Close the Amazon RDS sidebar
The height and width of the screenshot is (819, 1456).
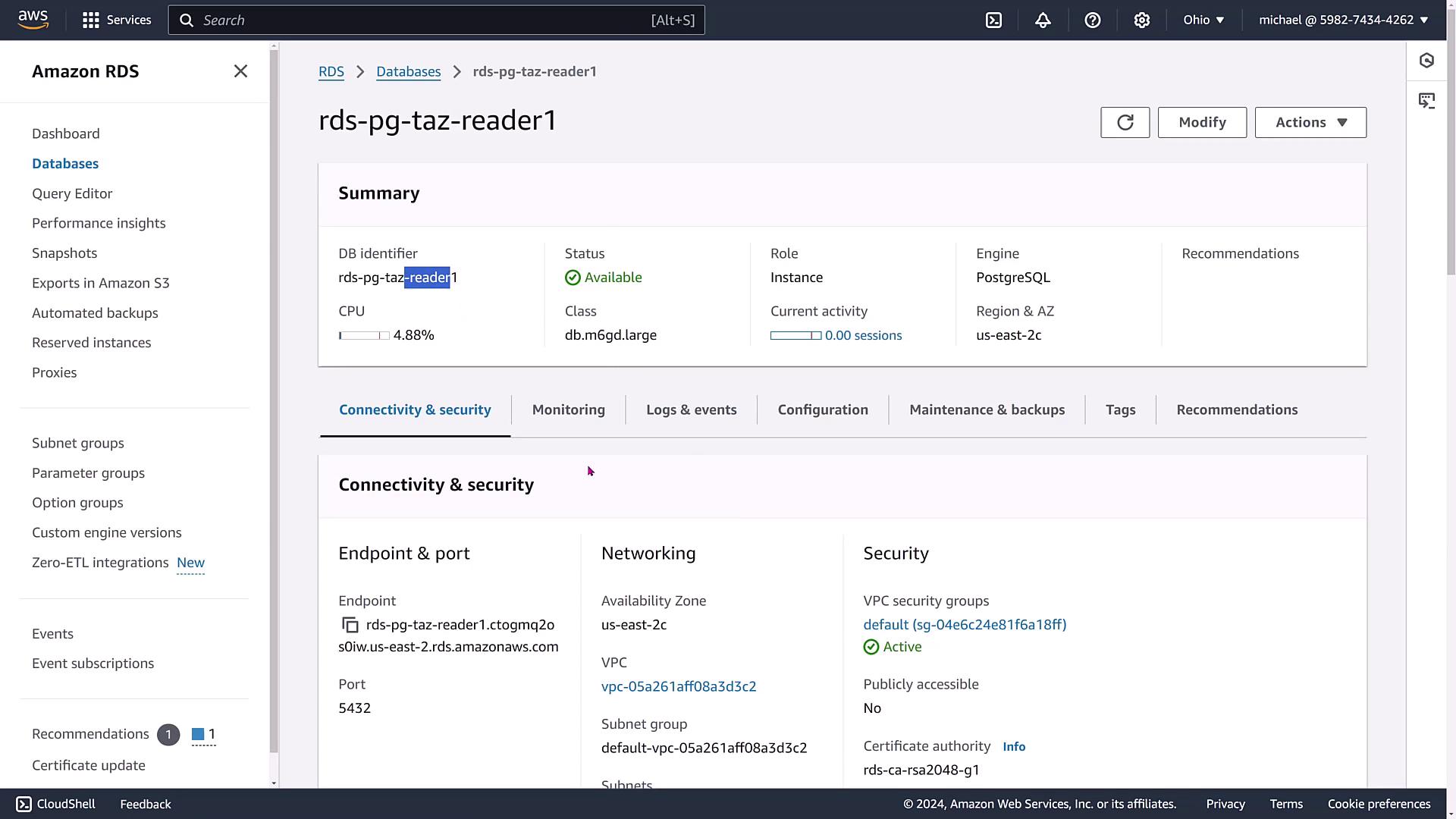coord(240,71)
